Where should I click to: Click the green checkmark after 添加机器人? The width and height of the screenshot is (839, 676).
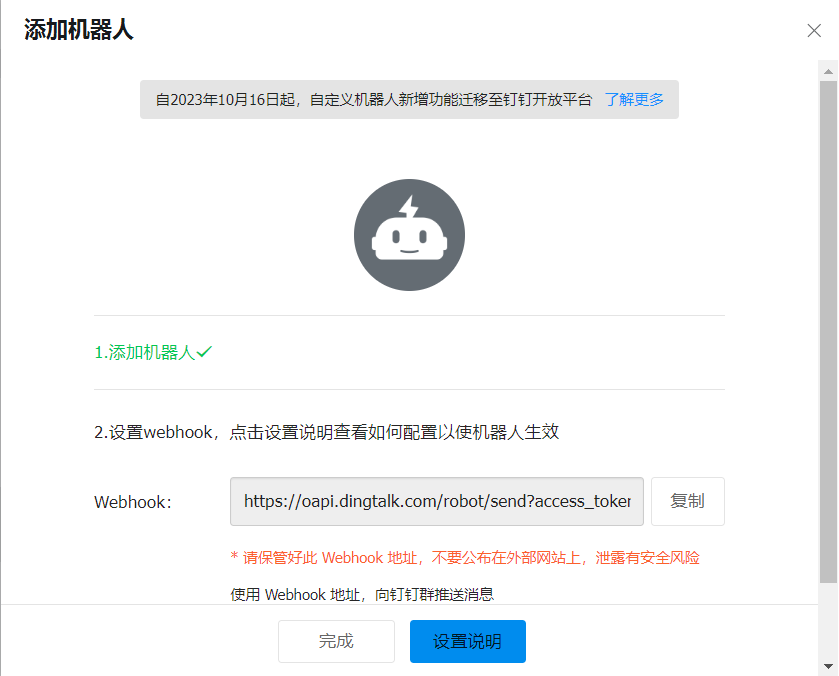click(x=204, y=352)
